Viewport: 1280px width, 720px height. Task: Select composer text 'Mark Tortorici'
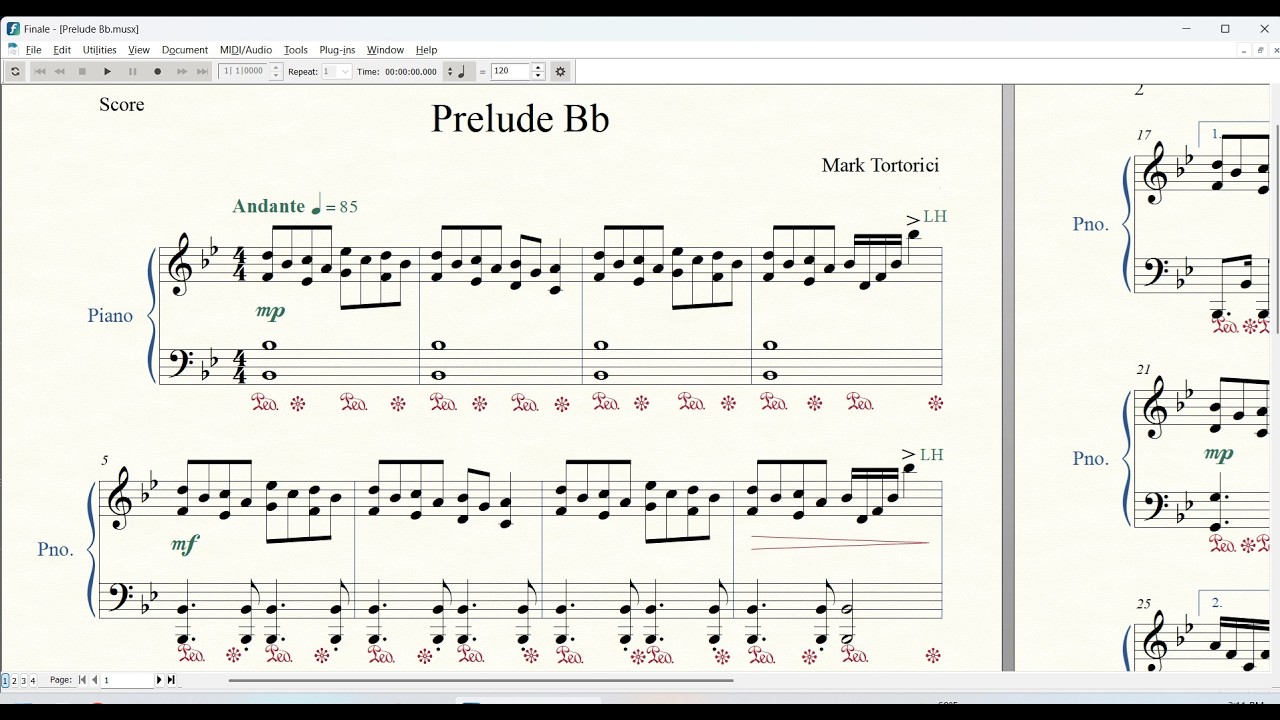click(880, 166)
